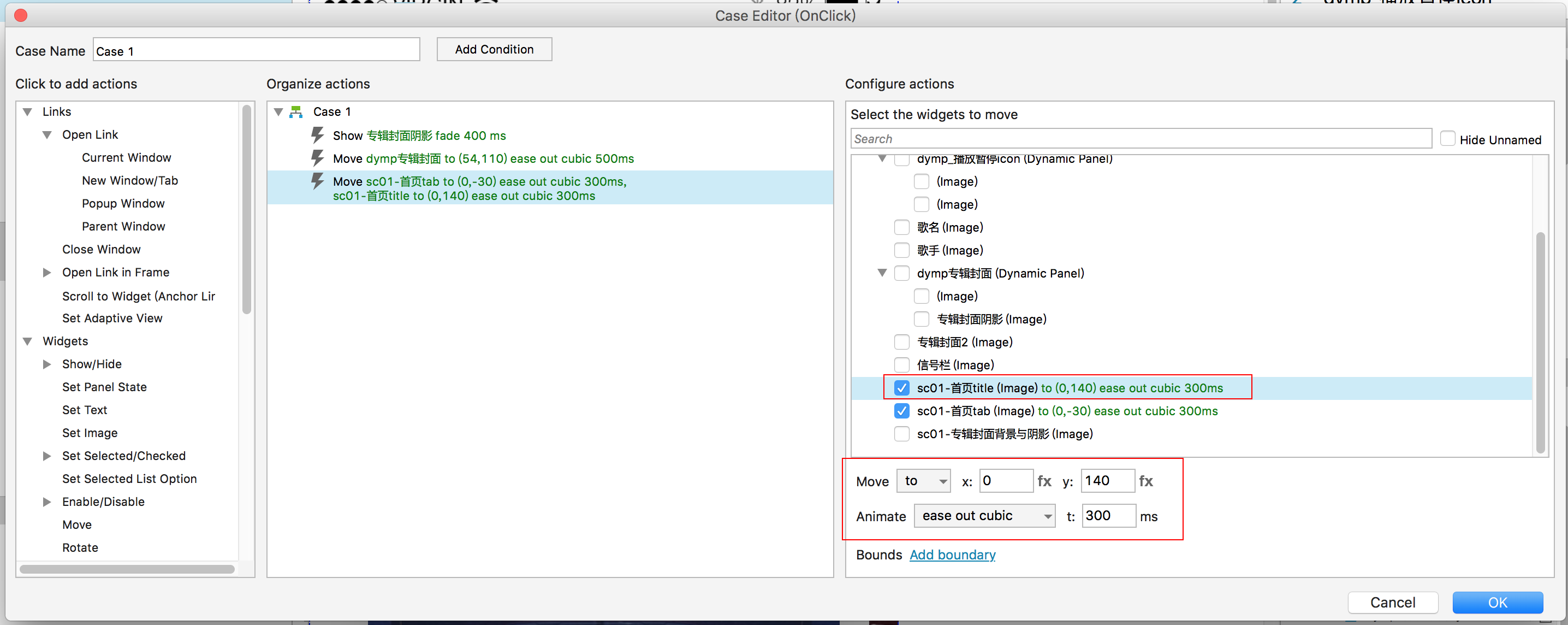Add Set Panel State action

point(104,387)
